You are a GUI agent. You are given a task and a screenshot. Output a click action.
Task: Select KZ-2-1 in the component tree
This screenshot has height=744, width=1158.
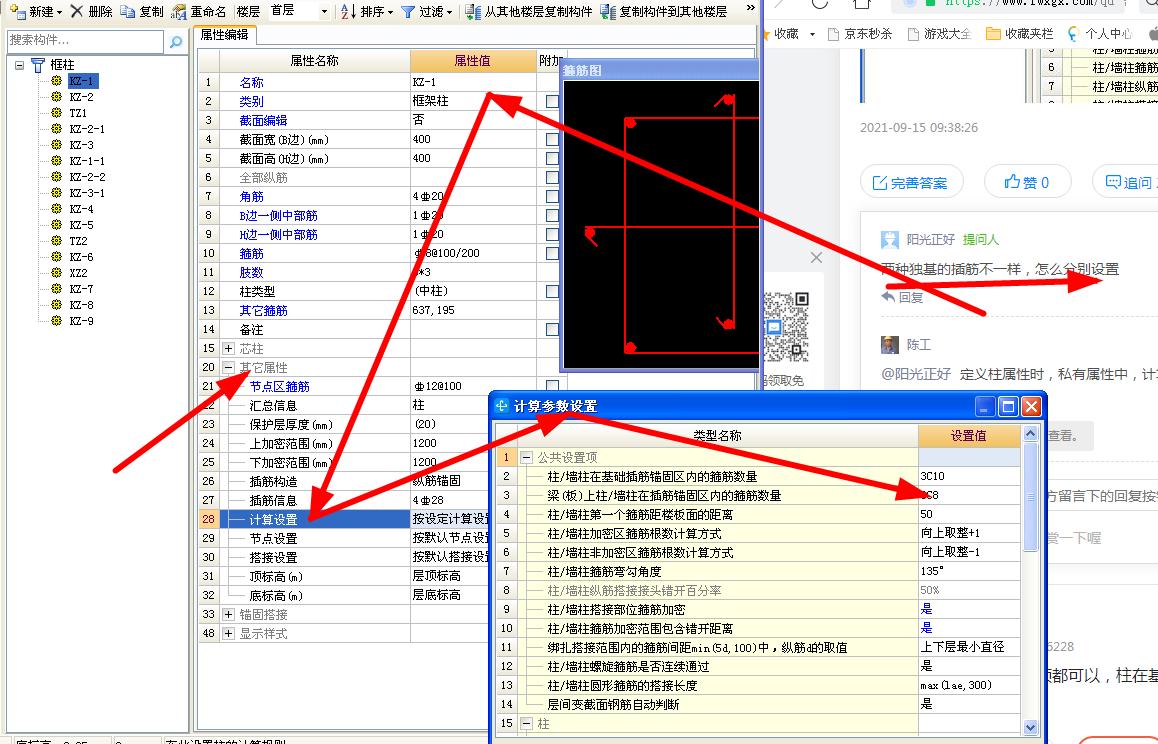tap(87, 129)
